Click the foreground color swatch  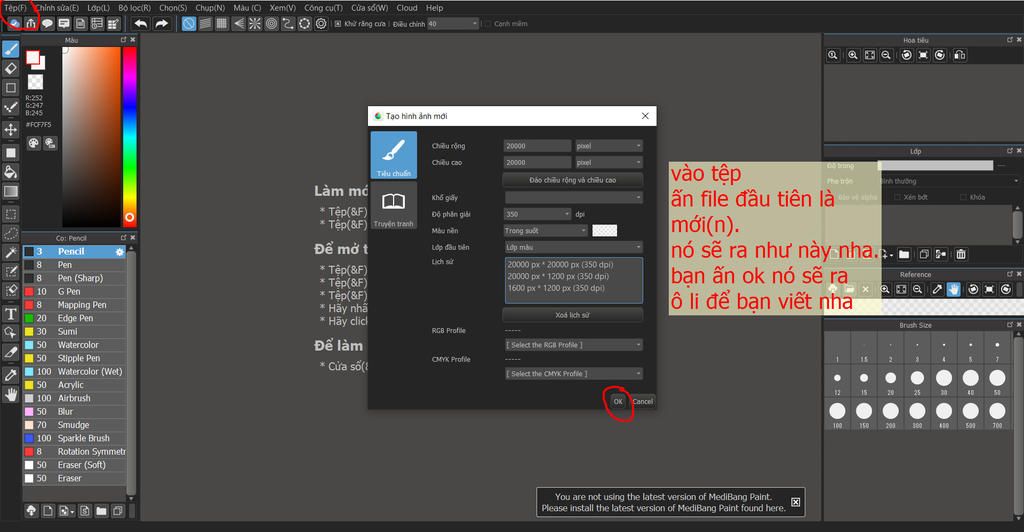(33, 57)
